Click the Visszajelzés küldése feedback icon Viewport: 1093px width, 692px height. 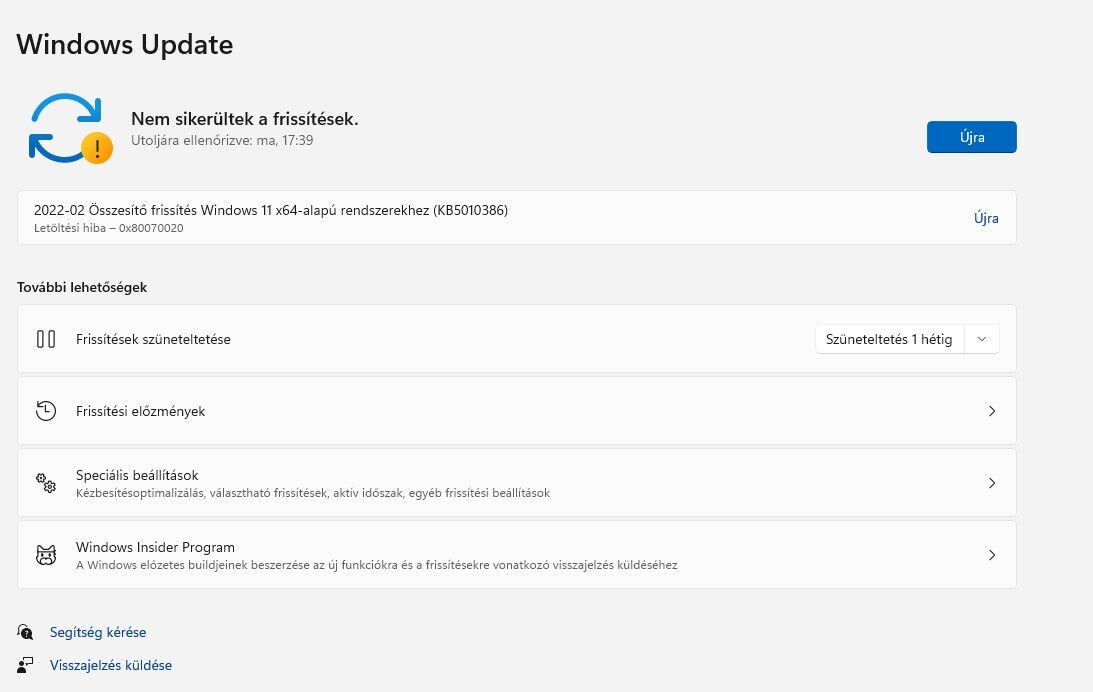pyautogui.click(x=25, y=665)
